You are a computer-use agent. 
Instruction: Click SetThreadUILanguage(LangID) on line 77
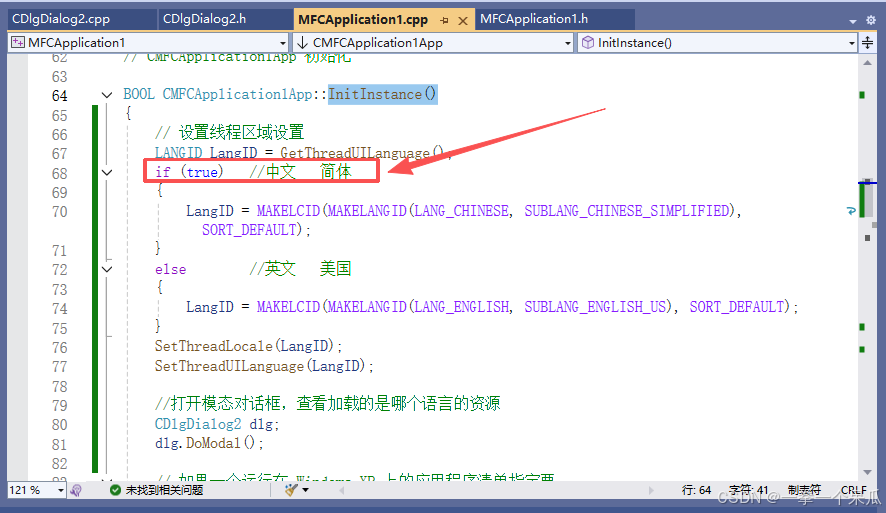[260, 366]
